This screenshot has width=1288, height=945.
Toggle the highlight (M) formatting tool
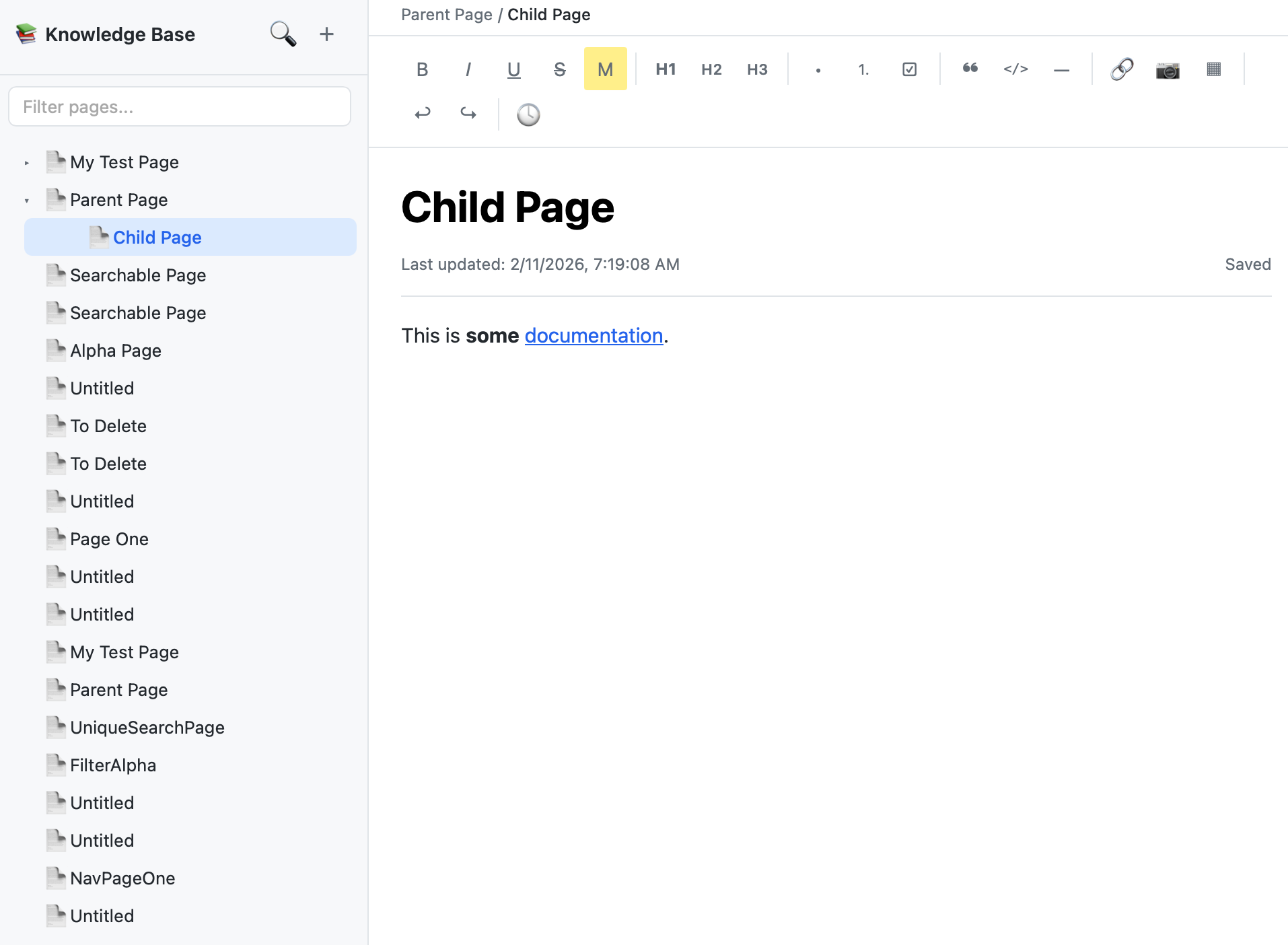coord(604,69)
